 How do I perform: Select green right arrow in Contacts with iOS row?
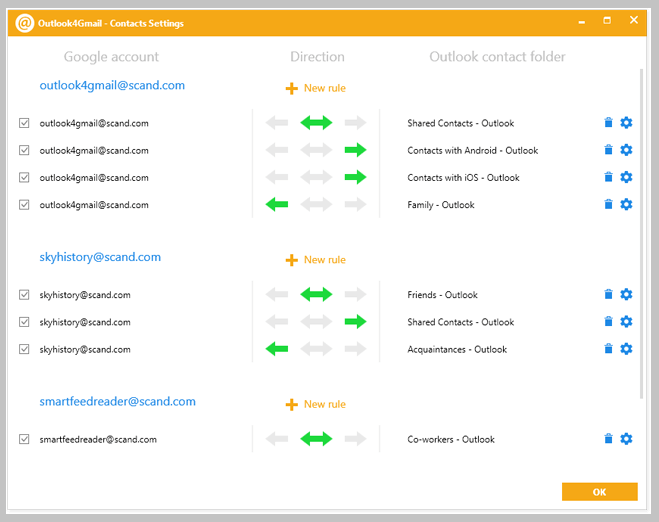click(x=356, y=177)
